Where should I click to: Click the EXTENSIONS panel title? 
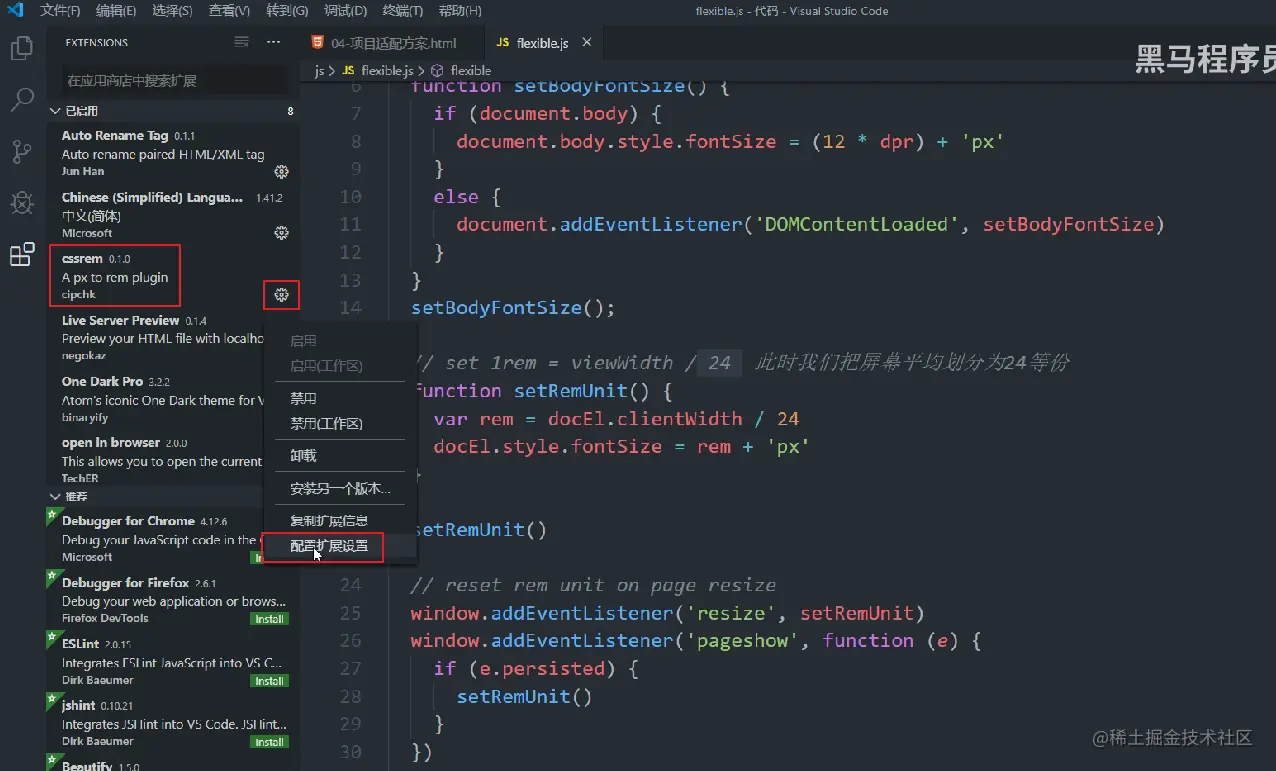click(97, 43)
